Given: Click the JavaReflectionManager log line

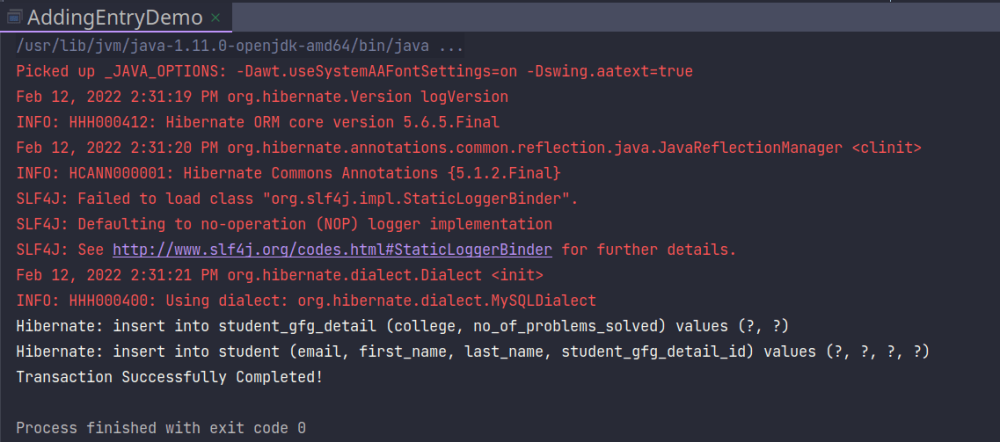Looking at the screenshot, I should pos(467,148).
